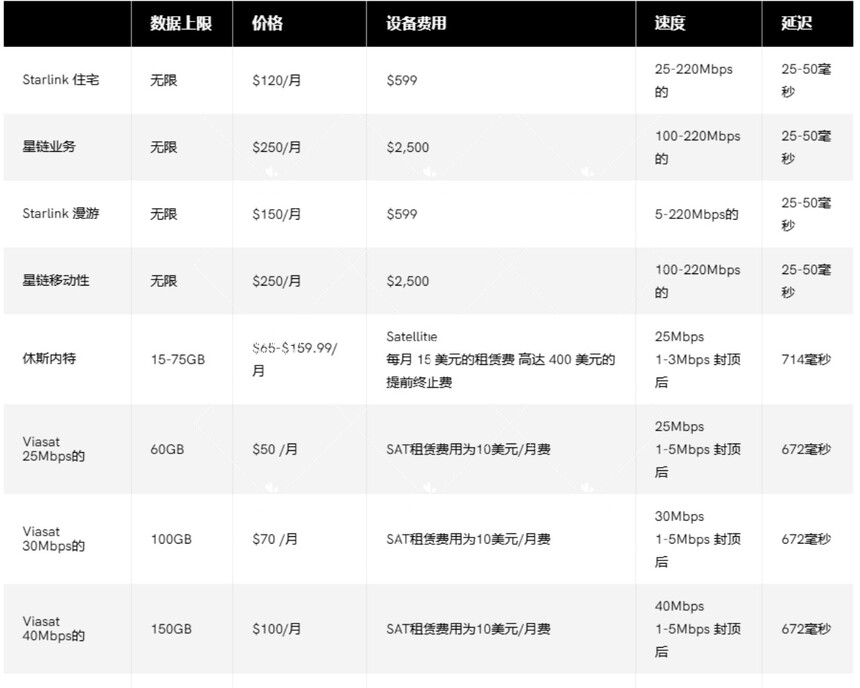Click "25-50毫秒" in the Starlink 漫游 row
This screenshot has height=688, width=860.
pos(806,215)
